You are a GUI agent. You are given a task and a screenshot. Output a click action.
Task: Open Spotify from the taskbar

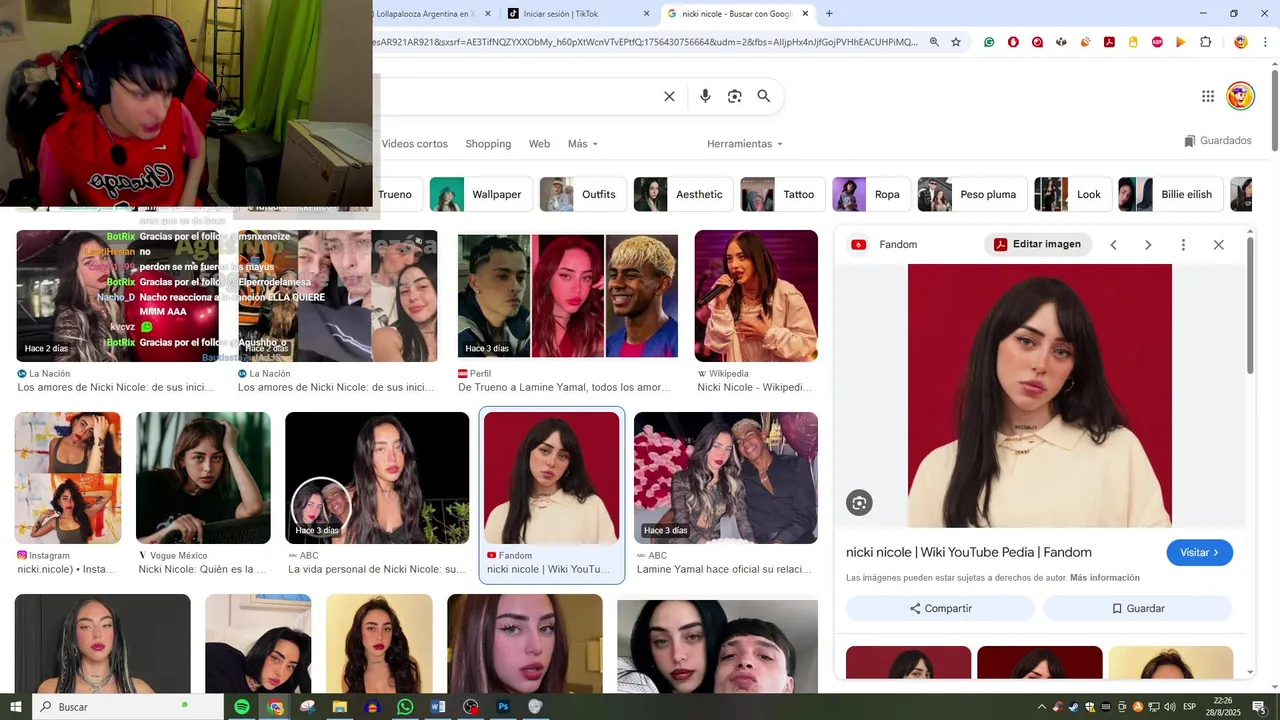242,707
